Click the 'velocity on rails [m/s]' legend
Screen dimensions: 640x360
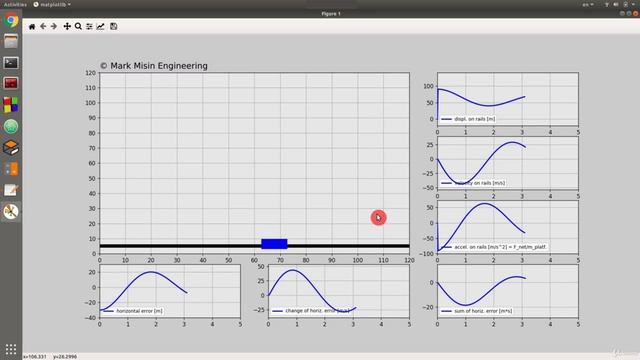pos(473,183)
